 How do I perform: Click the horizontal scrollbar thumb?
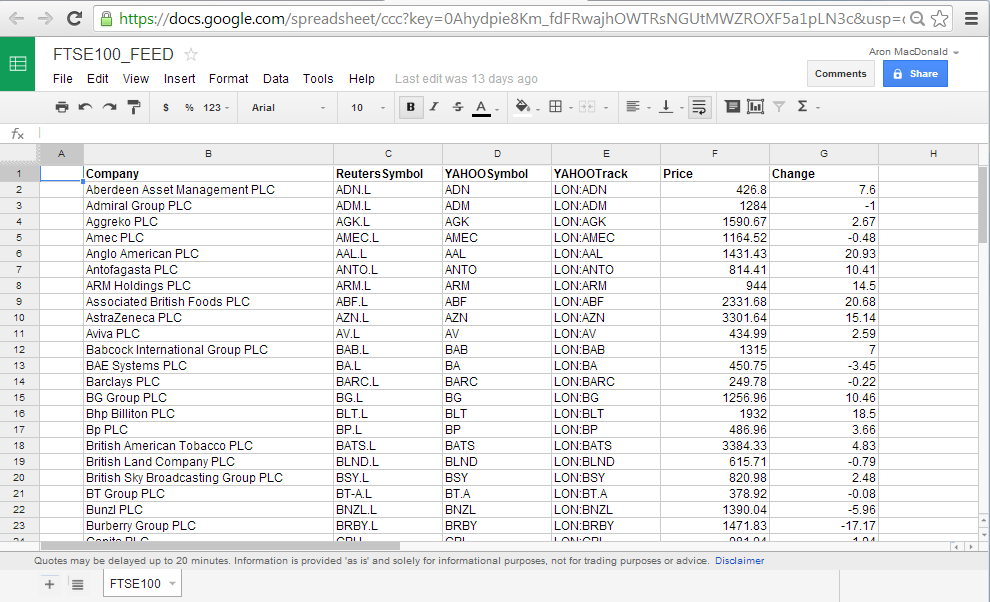pyautogui.click(x=220, y=546)
